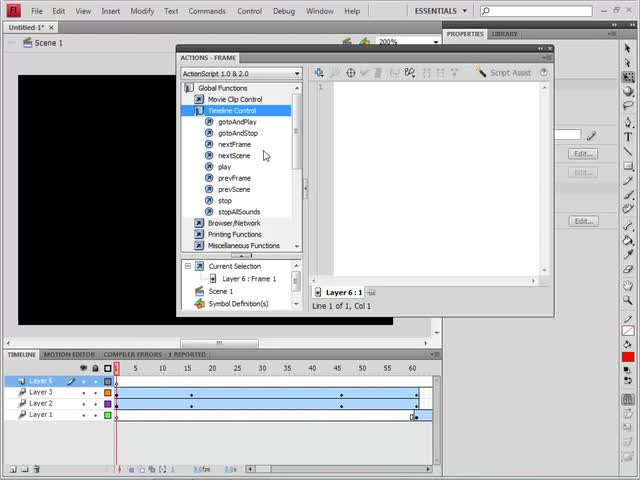Select the Hand tool
The height and width of the screenshot is (480, 640).
[x=628, y=284]
